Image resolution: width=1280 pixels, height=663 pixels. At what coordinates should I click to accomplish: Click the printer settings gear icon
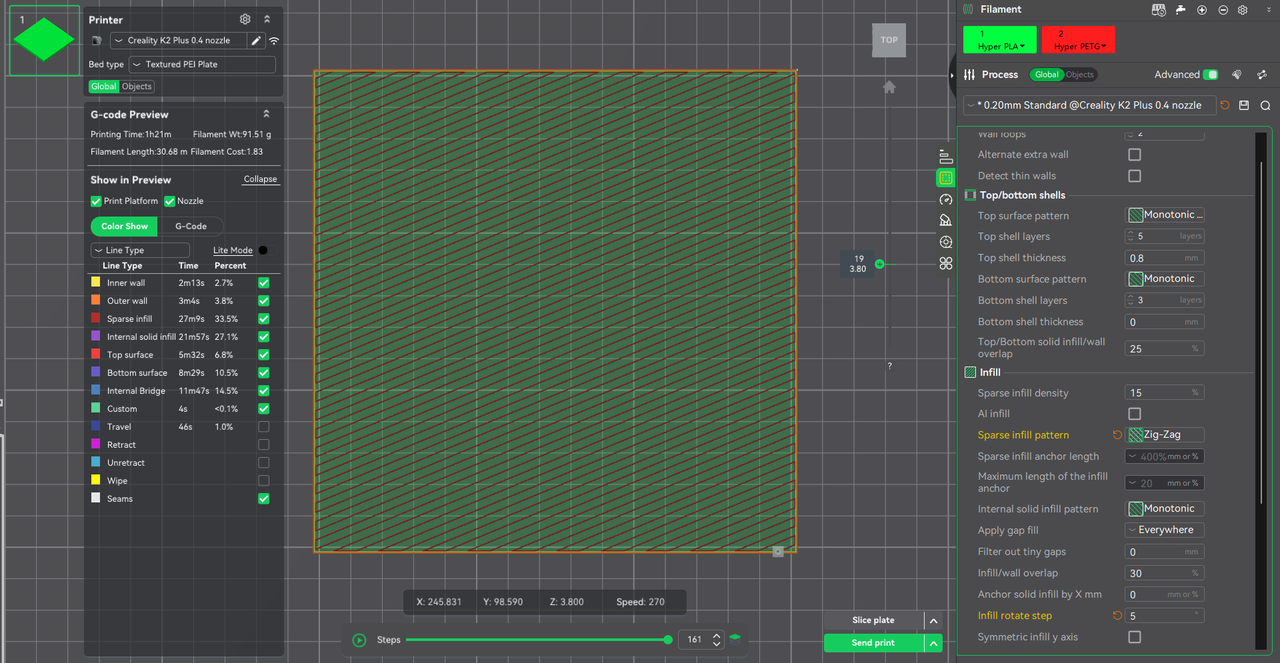coord(245,19)
